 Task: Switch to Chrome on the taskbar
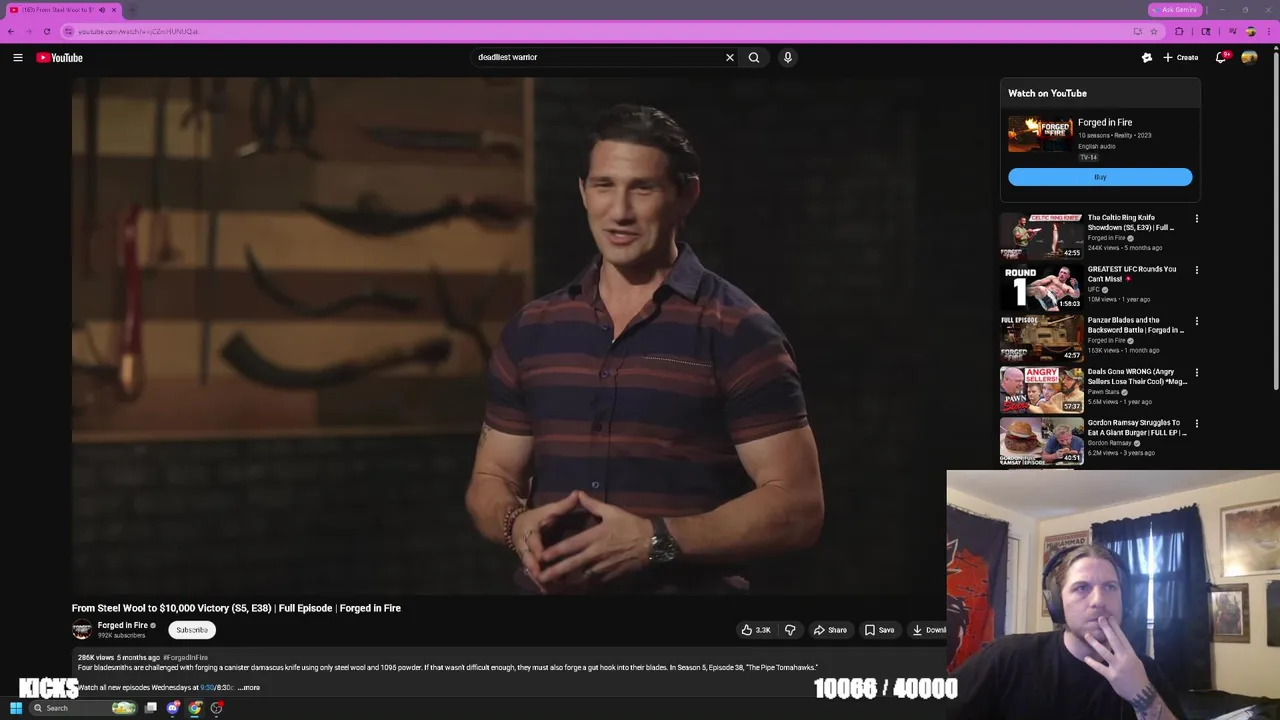tap(195, 708)
